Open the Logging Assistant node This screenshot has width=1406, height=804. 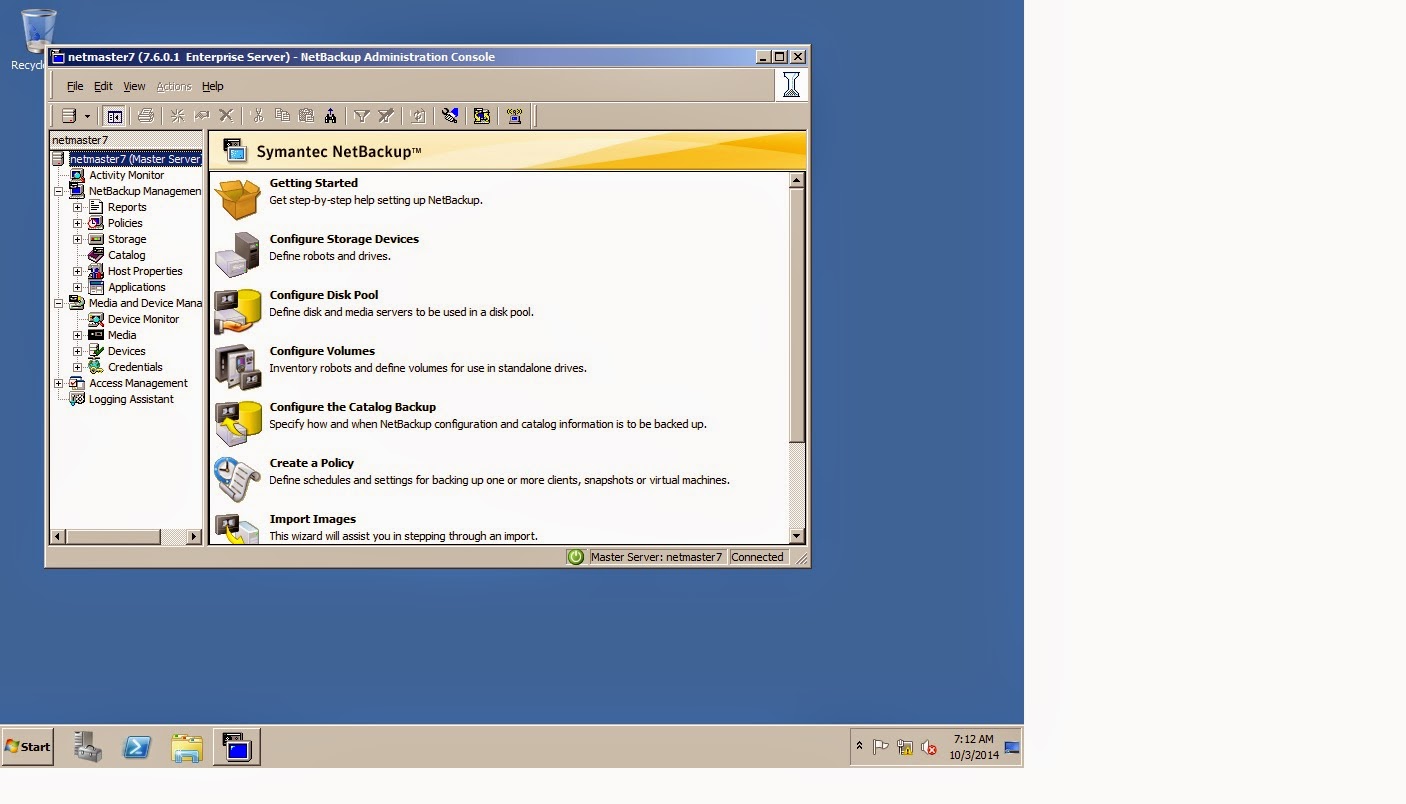[129, 399]
